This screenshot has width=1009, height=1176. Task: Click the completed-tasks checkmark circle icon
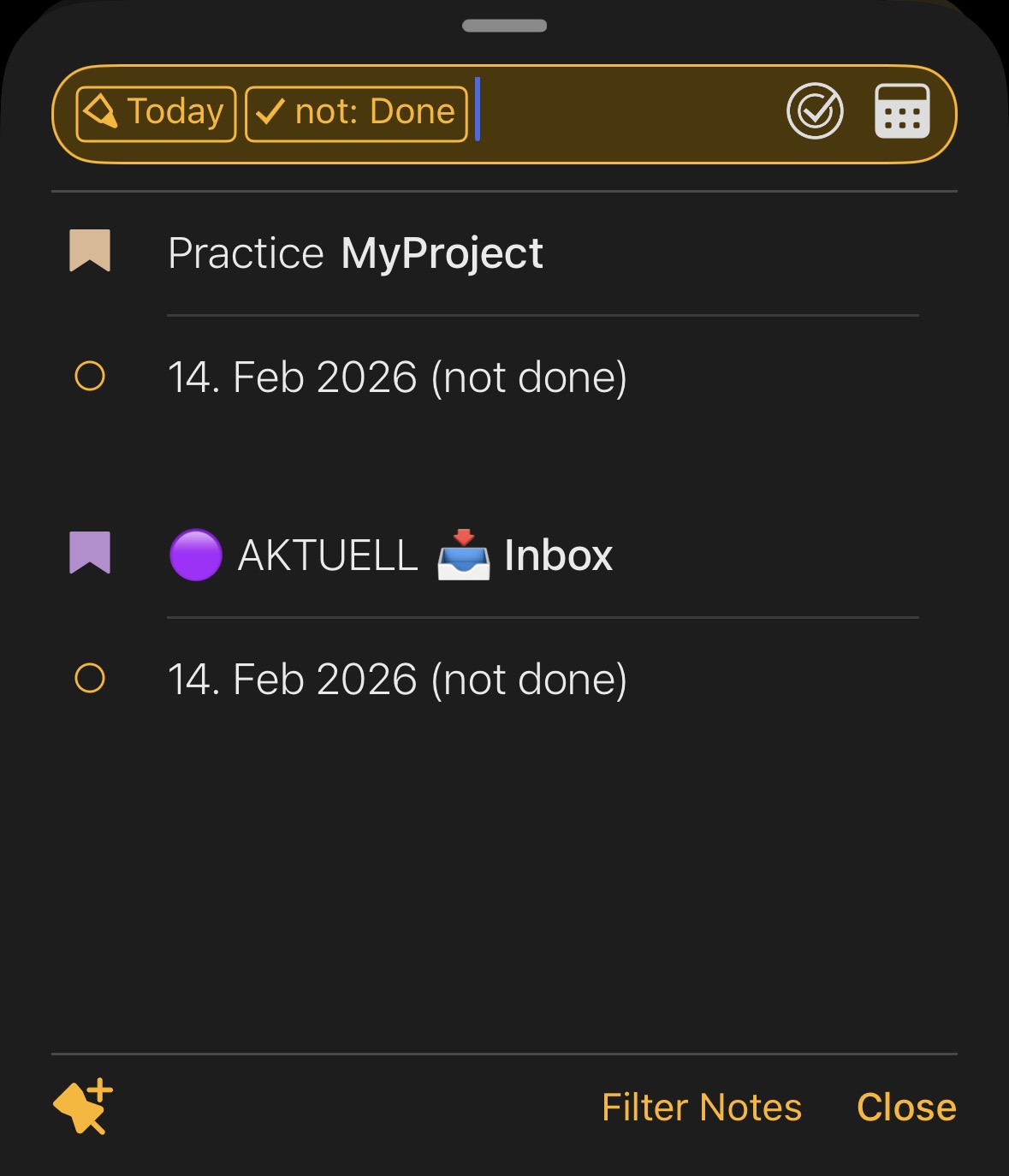[x=815, y=111]
